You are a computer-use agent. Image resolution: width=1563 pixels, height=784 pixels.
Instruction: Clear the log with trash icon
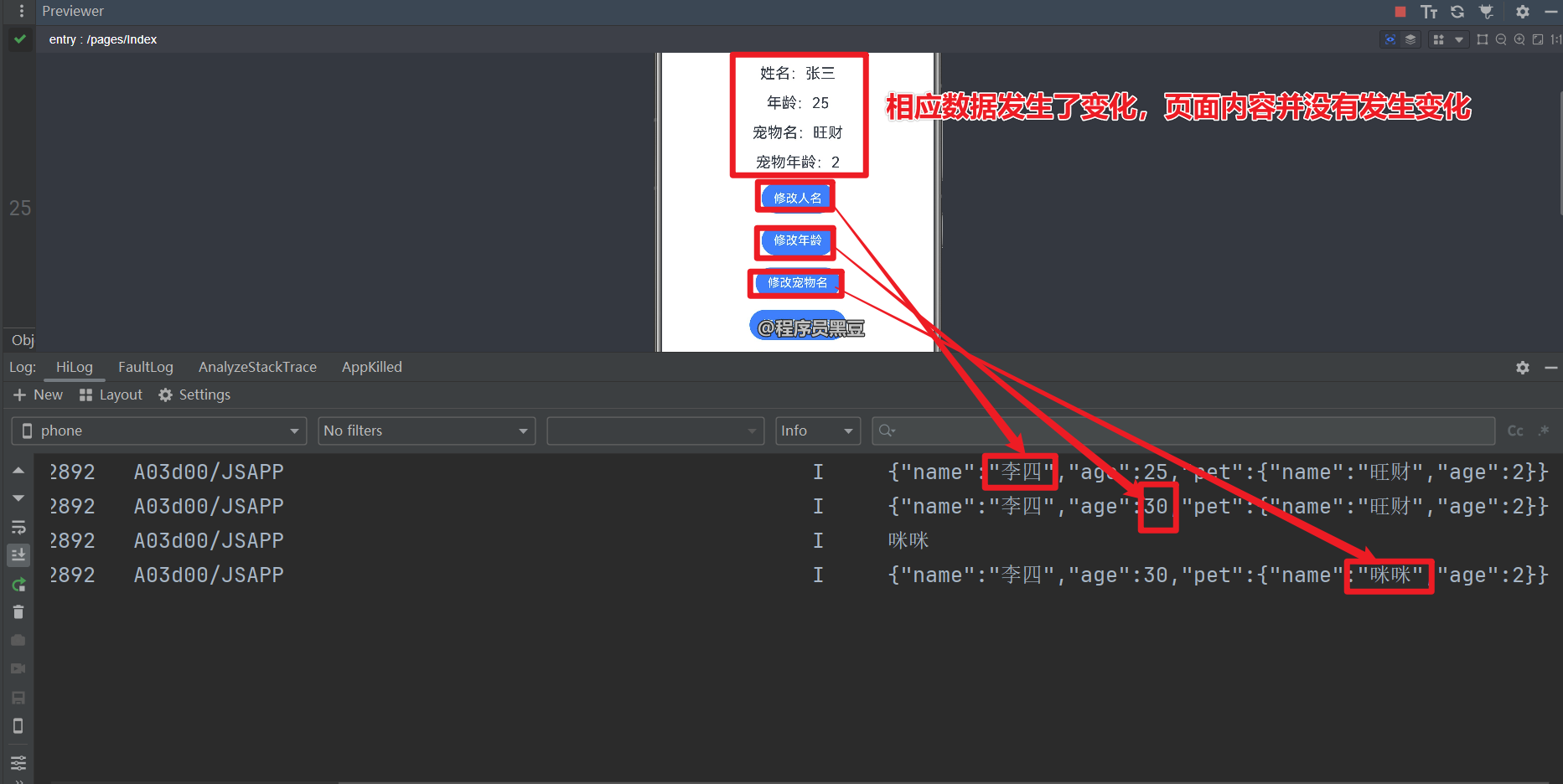[18, 612]
